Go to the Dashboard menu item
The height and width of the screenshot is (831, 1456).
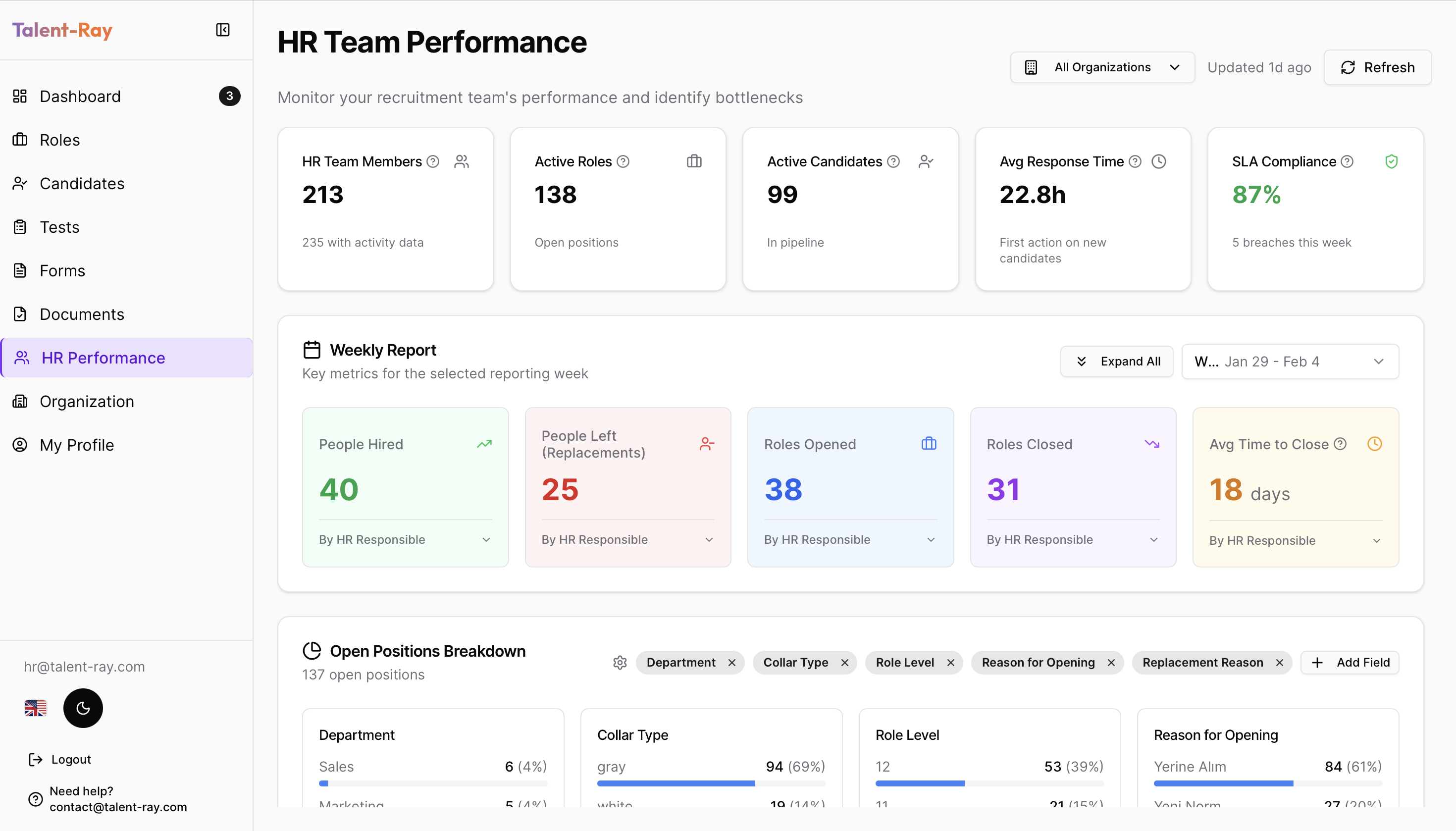(x=80, y=96)
